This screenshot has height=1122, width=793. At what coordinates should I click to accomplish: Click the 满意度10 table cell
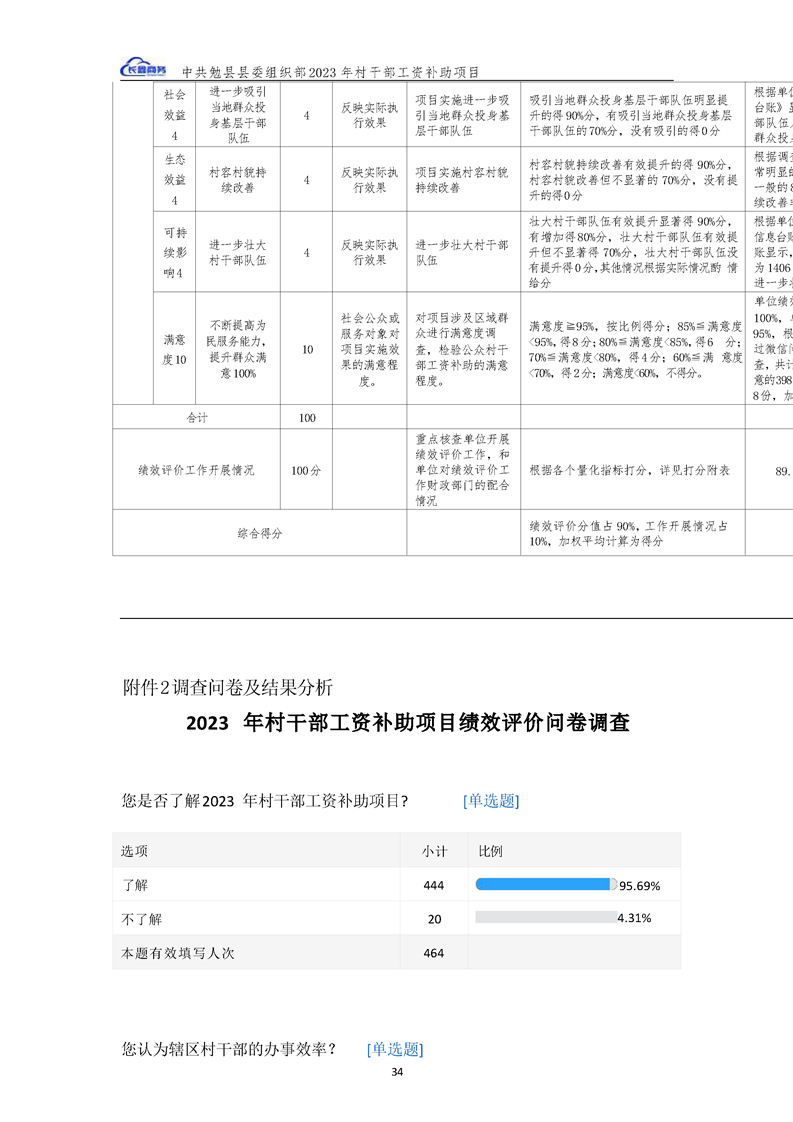174,350
